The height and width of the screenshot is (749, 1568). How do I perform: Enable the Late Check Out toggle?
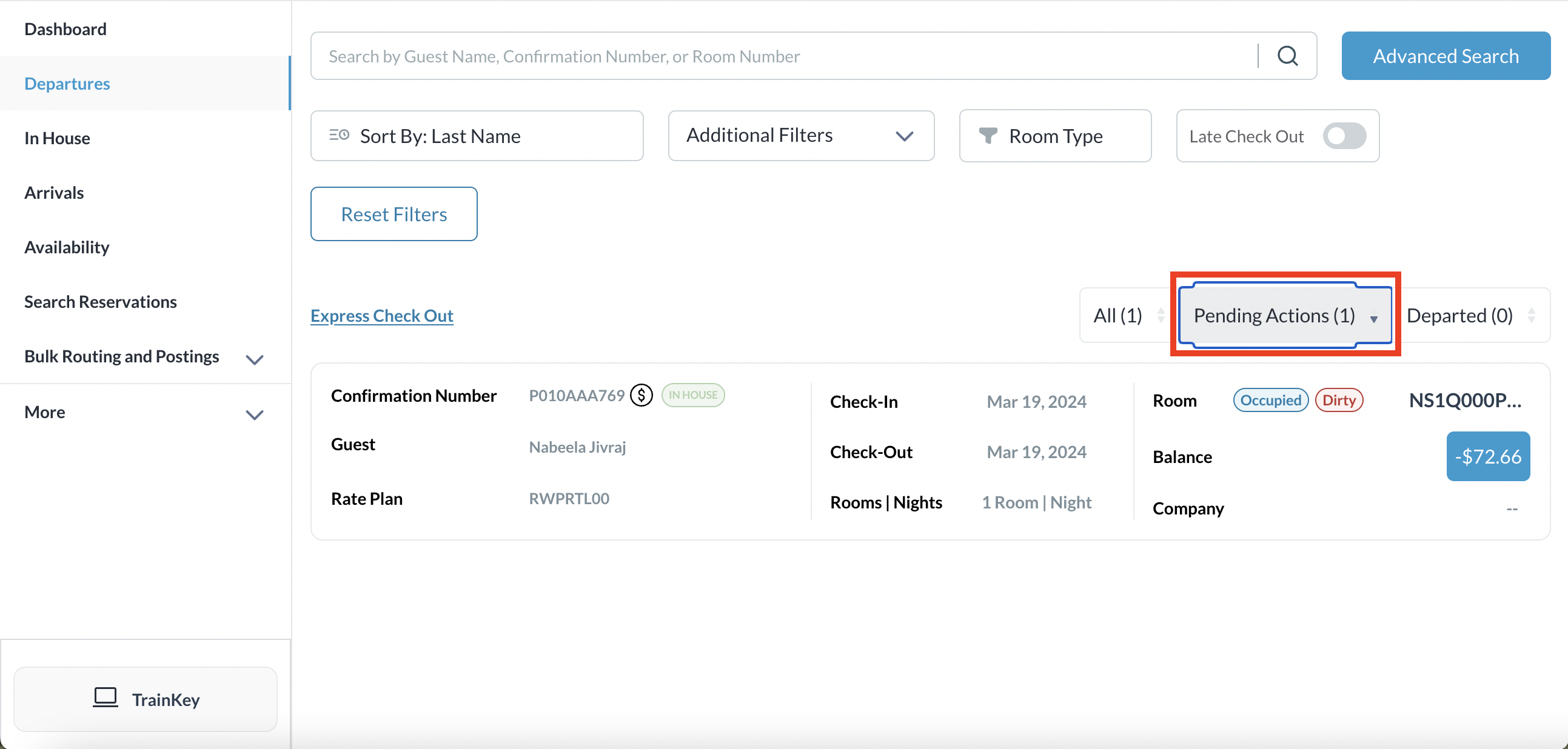click(1344, 136)
